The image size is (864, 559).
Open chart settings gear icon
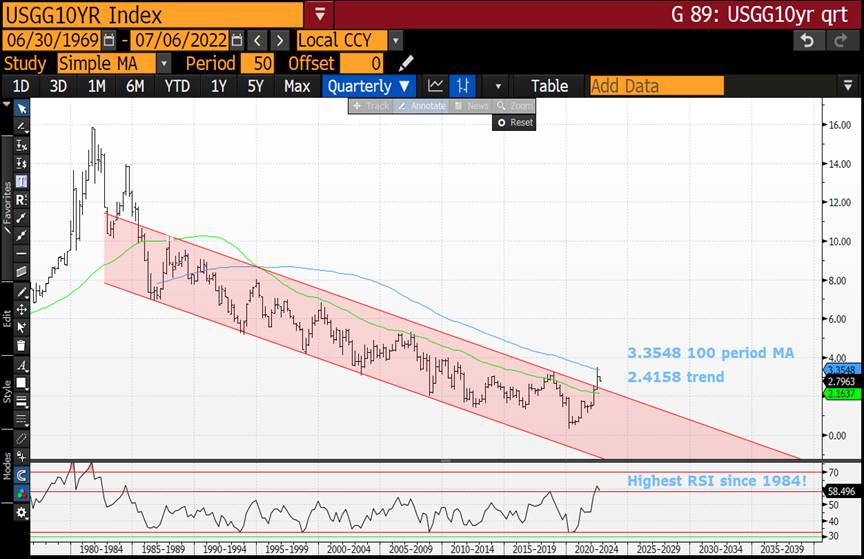[21, 513]
